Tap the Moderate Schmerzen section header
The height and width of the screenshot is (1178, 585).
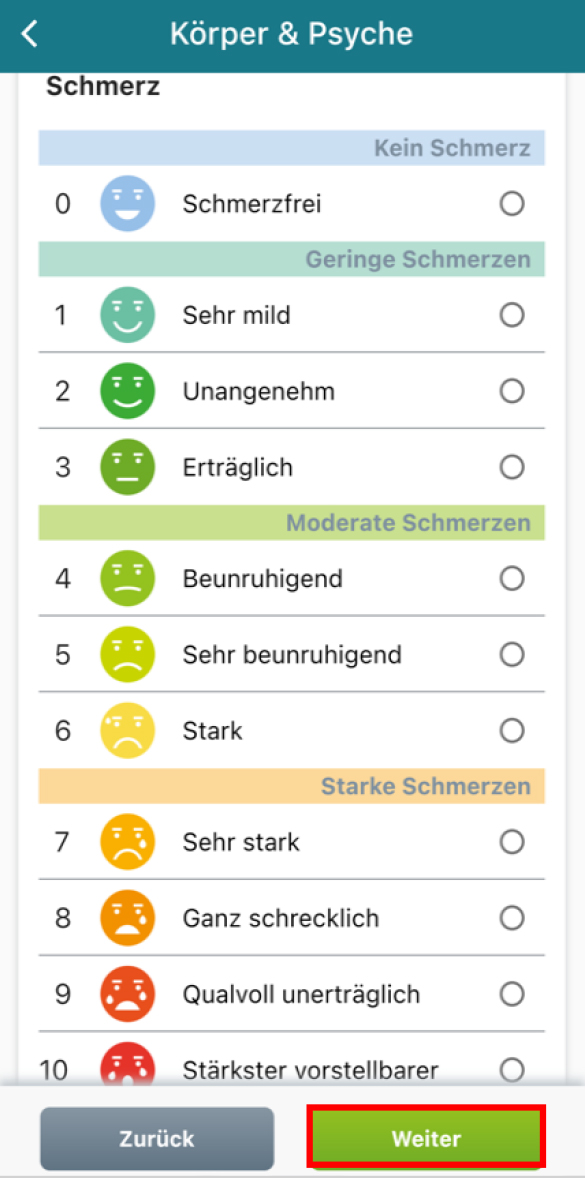pyautogui.click(x=291, y=522)
